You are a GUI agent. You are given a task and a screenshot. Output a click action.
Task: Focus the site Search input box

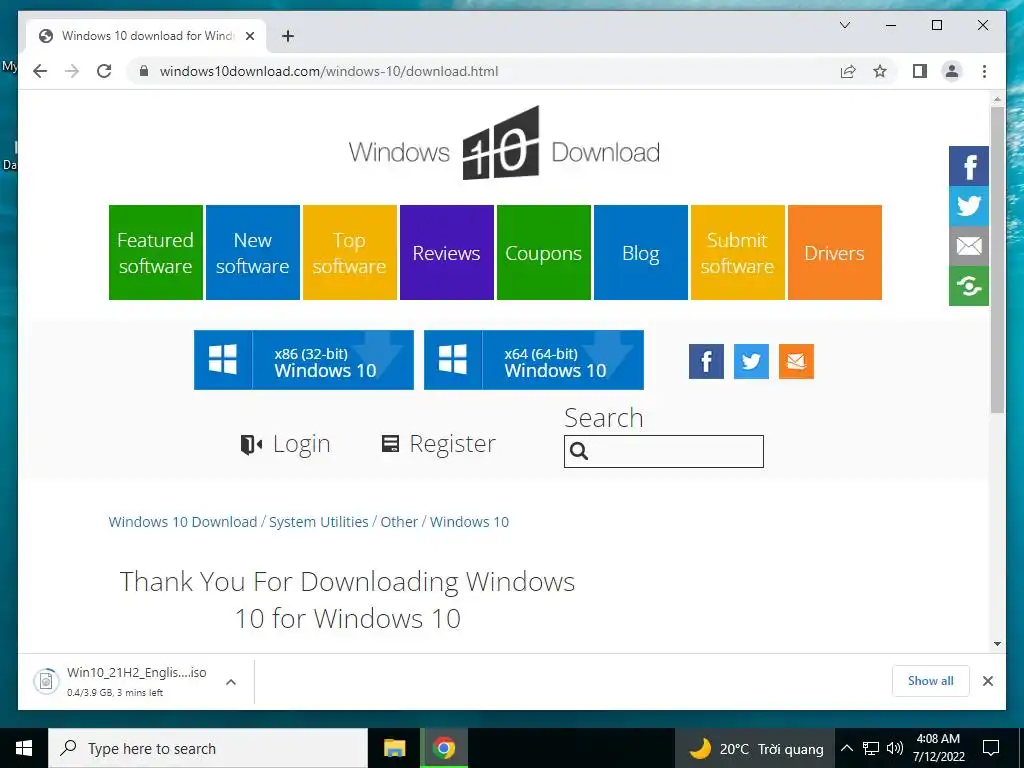664,451
